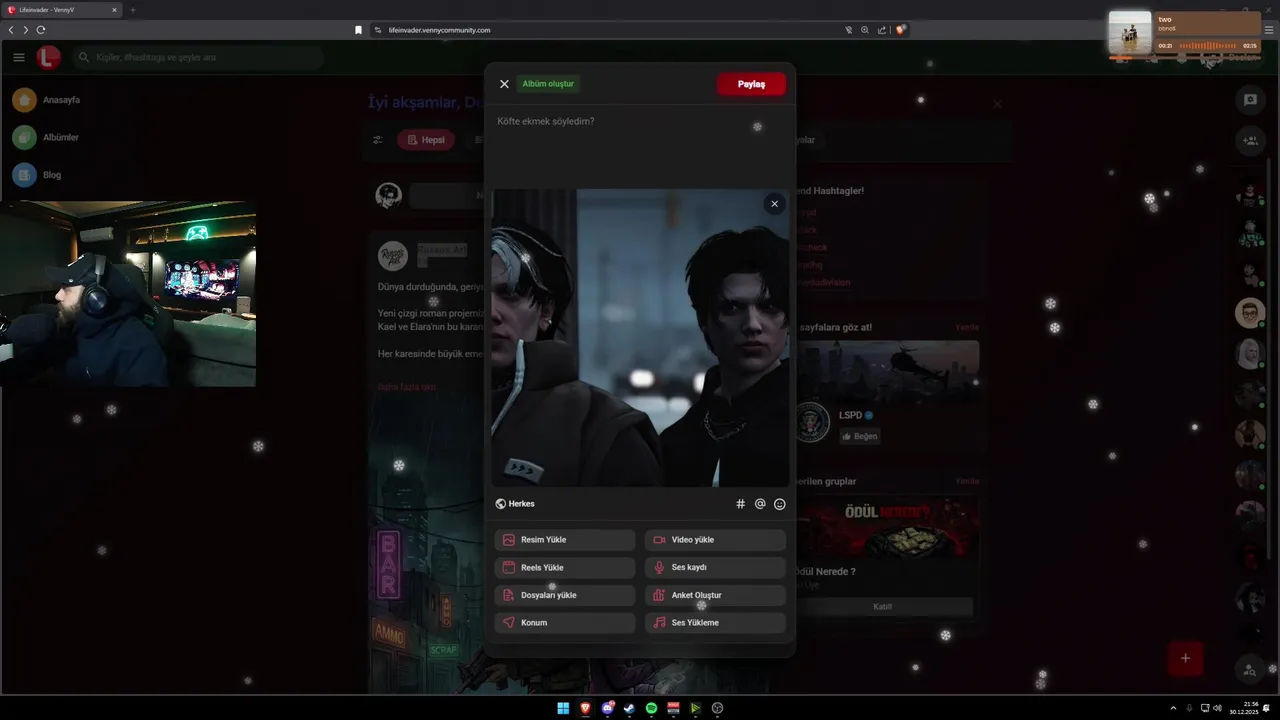Screen dimensions: 1280x720
Task: Choose Reels Yükle option
Action: (x=565, y=567)
